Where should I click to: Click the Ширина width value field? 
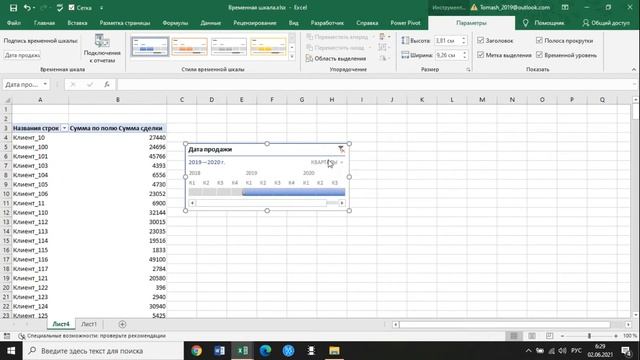click(x=447, y=55)
